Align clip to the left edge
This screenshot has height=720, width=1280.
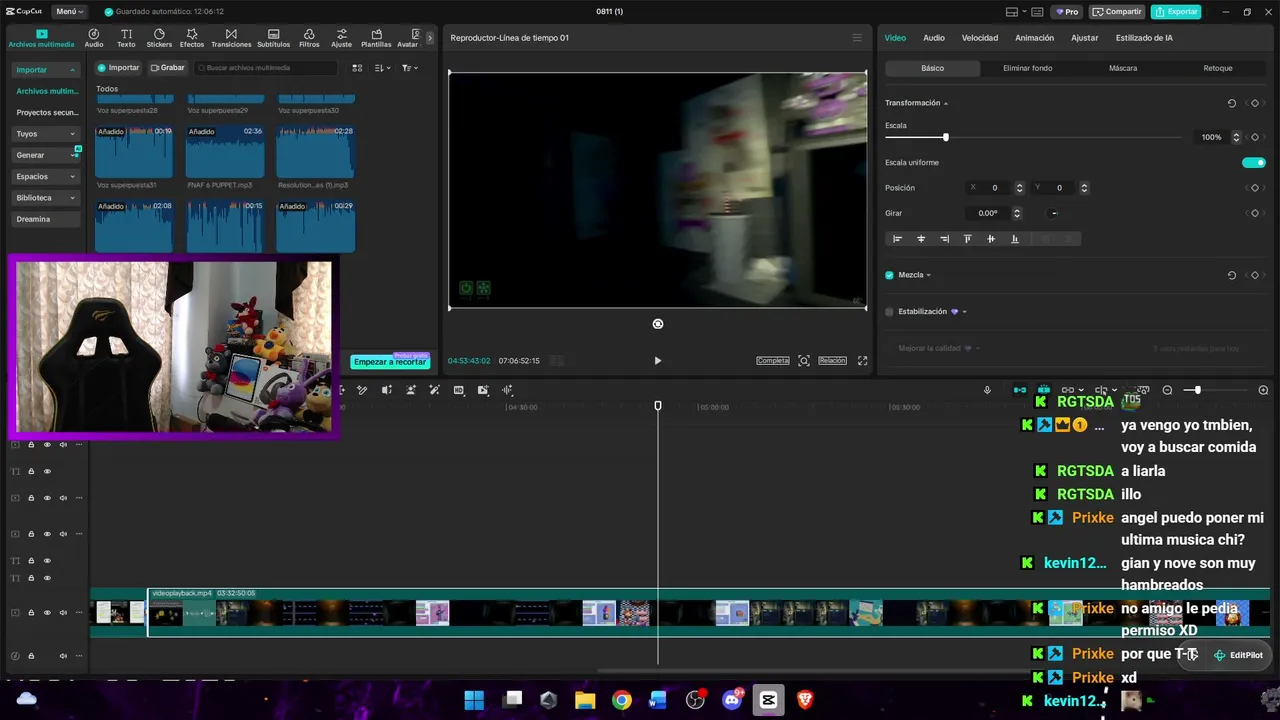897,239
